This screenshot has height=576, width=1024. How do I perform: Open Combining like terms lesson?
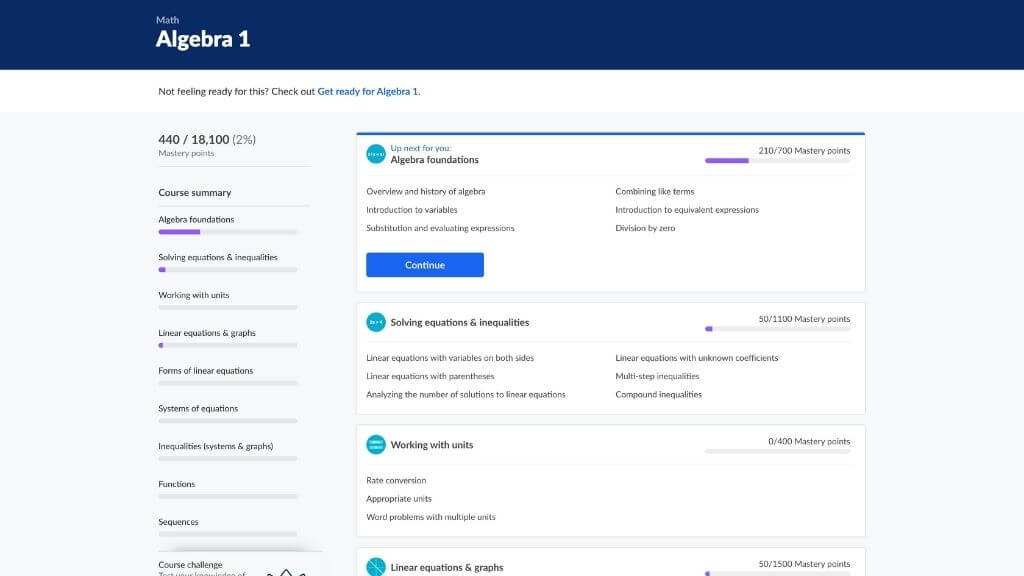click(654, 191)
